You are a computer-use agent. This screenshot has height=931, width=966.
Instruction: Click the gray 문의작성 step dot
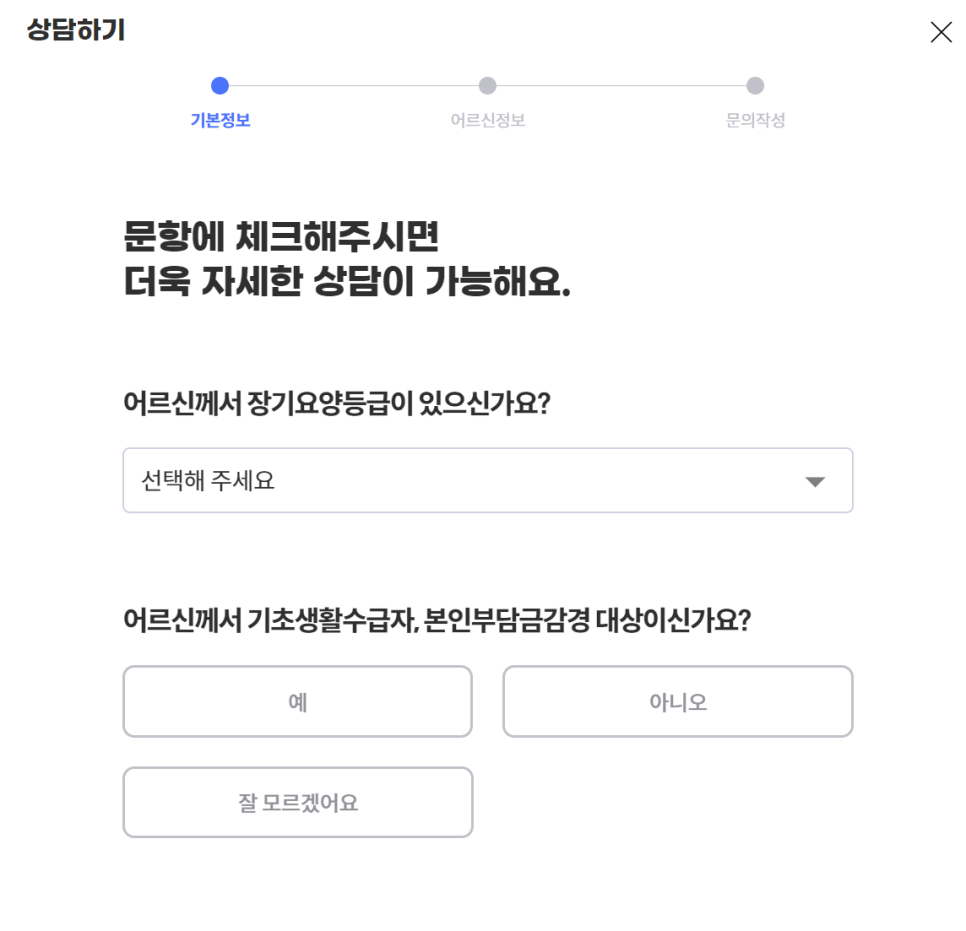coord(755,86)
